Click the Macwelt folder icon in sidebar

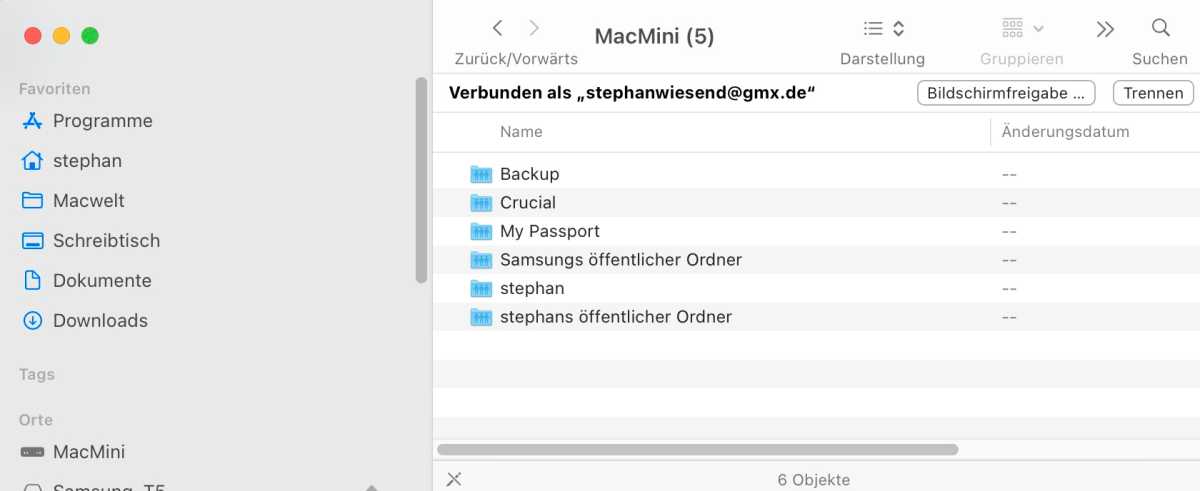[x=32, y=201]
